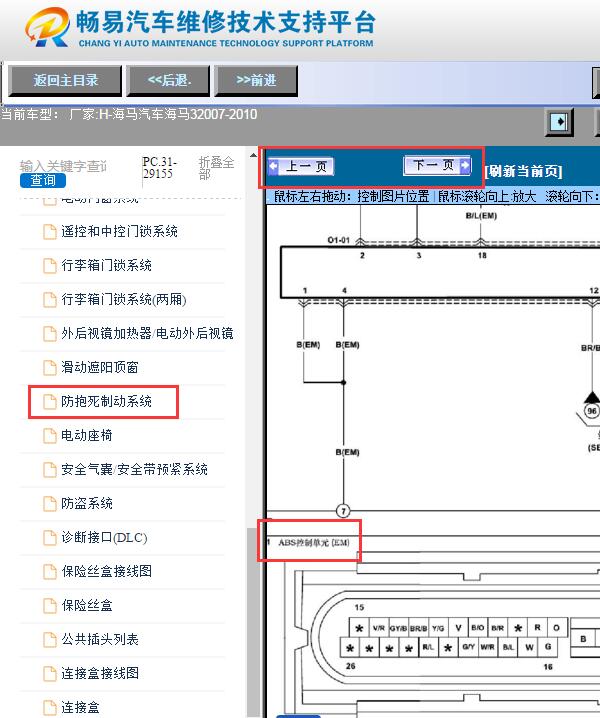Click the 01-01 connector label in diagram

(x=338, y=240)
